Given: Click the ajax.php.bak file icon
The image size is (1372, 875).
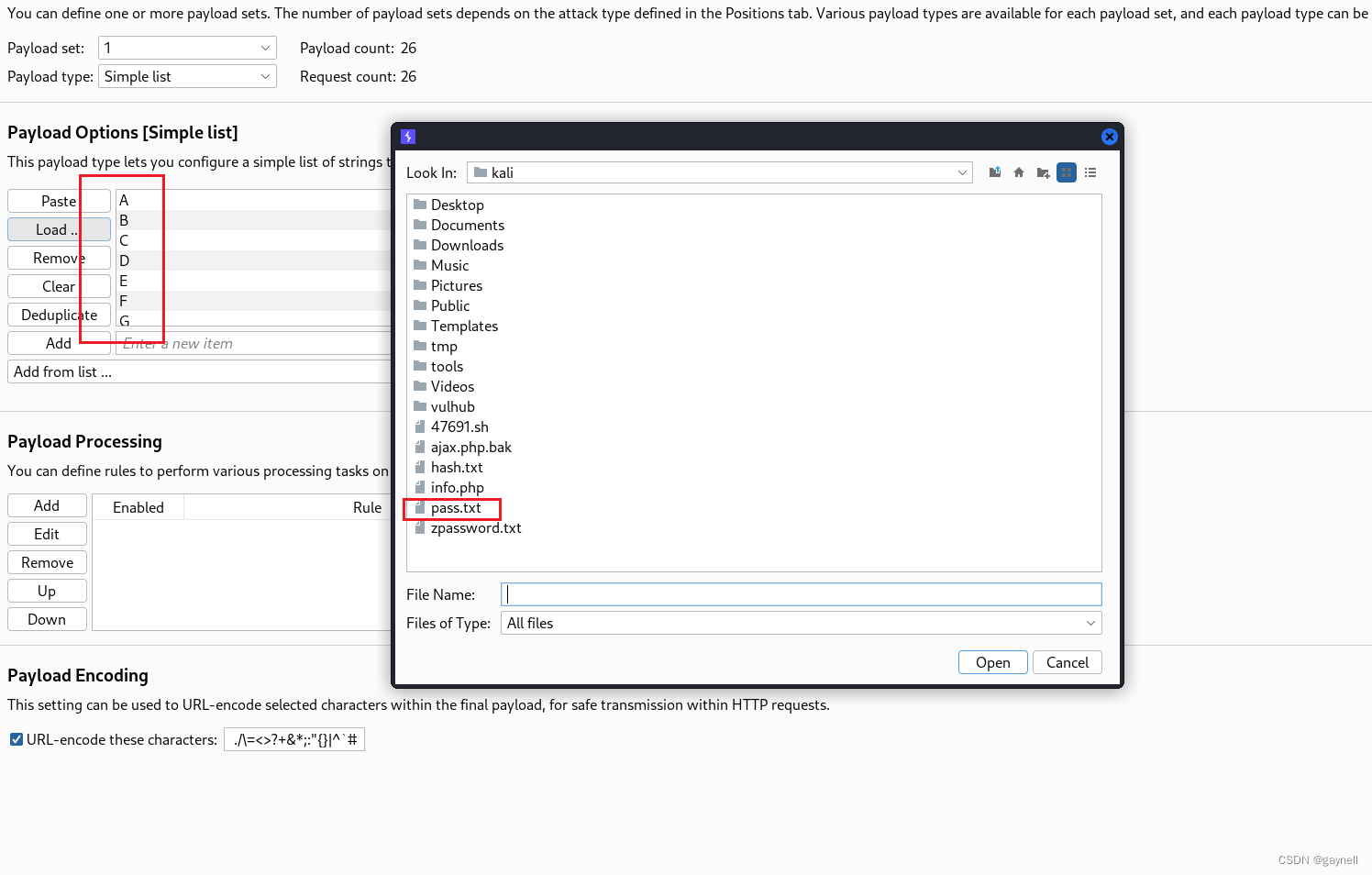Looking at the screenshot, I should click(420, 447).
